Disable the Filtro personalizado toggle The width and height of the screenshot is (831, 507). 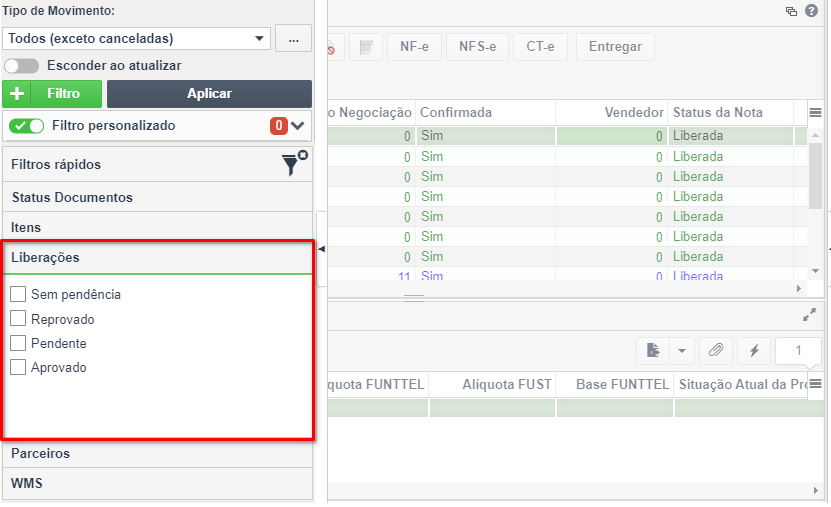(x=26, y=126)
